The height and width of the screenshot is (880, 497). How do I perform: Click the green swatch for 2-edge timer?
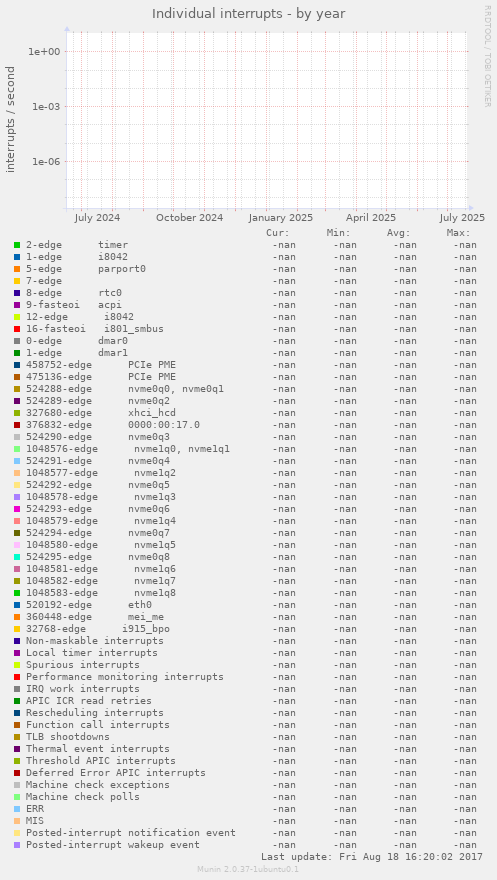(x=17, y=245)
